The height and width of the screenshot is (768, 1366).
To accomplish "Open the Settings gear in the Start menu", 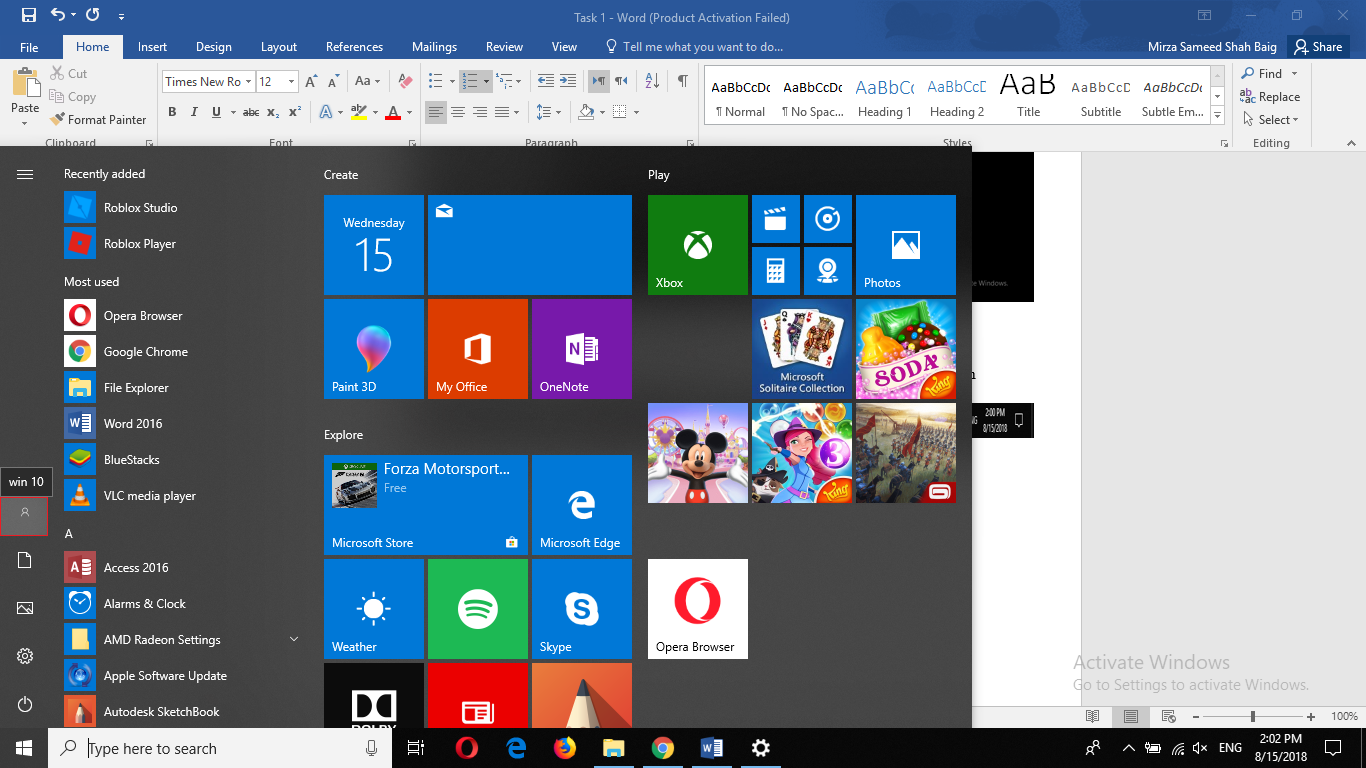I will [x=24, y=656].
